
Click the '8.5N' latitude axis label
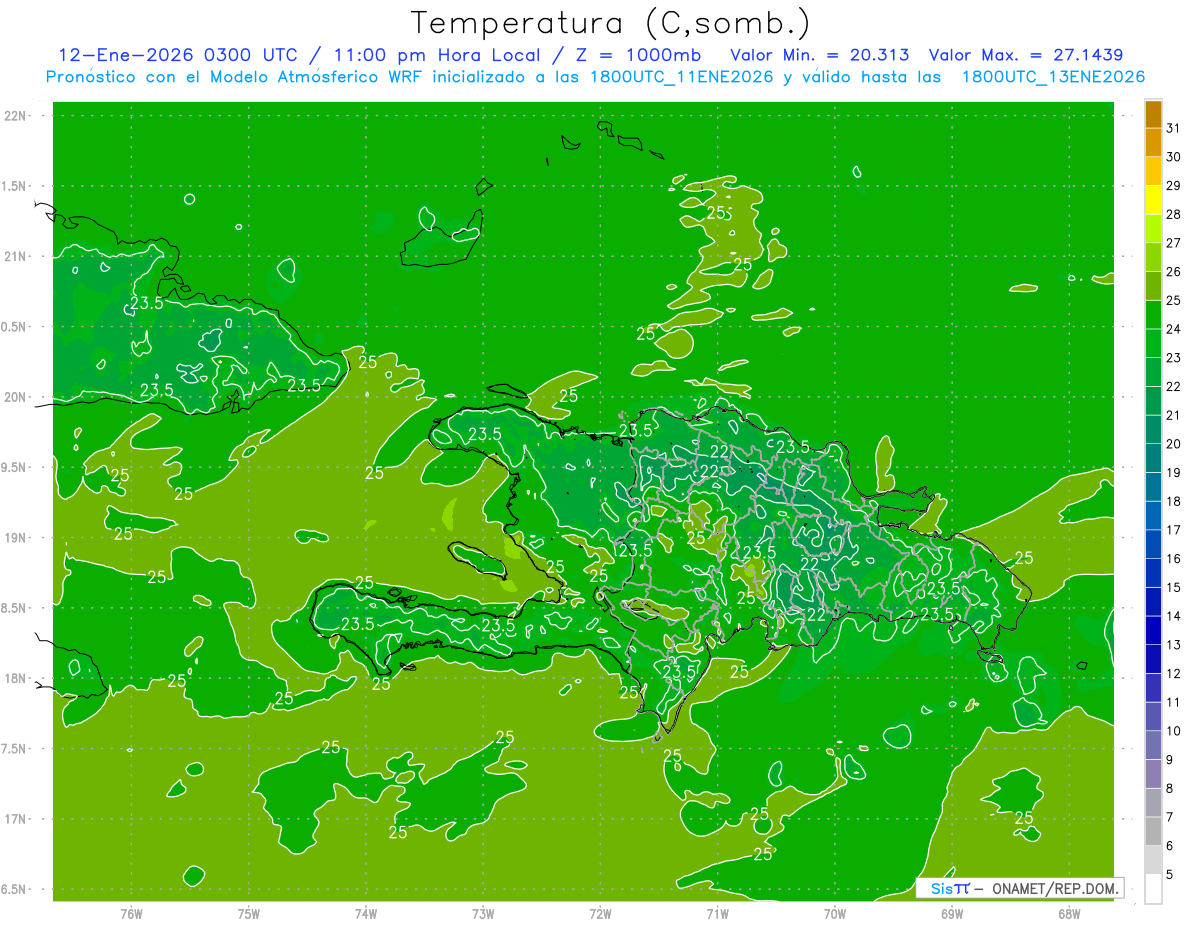(14, 608)
